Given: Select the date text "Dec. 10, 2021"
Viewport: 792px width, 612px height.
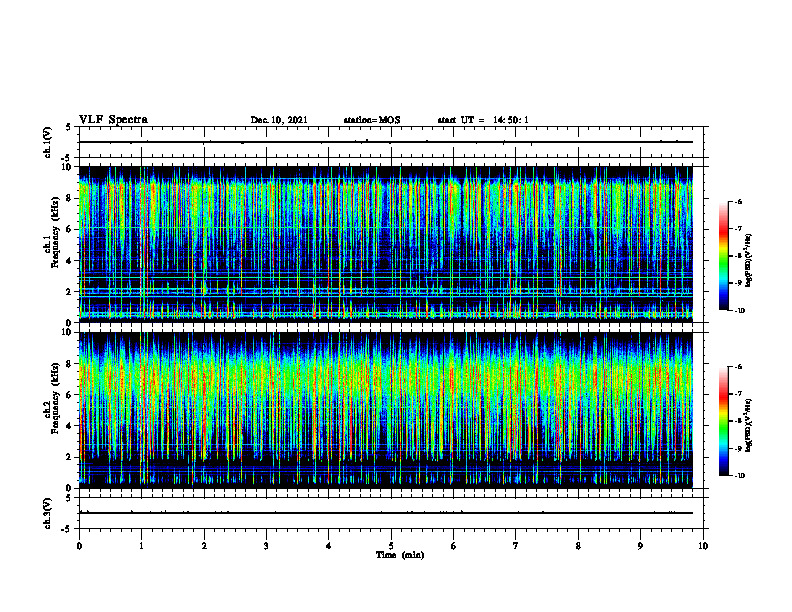Looking at the screenshot, I should tap(279, 120).
